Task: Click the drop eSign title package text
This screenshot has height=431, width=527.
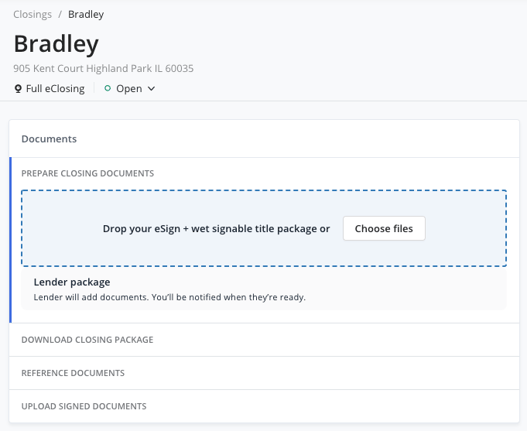Action: [x=216, y=229]
